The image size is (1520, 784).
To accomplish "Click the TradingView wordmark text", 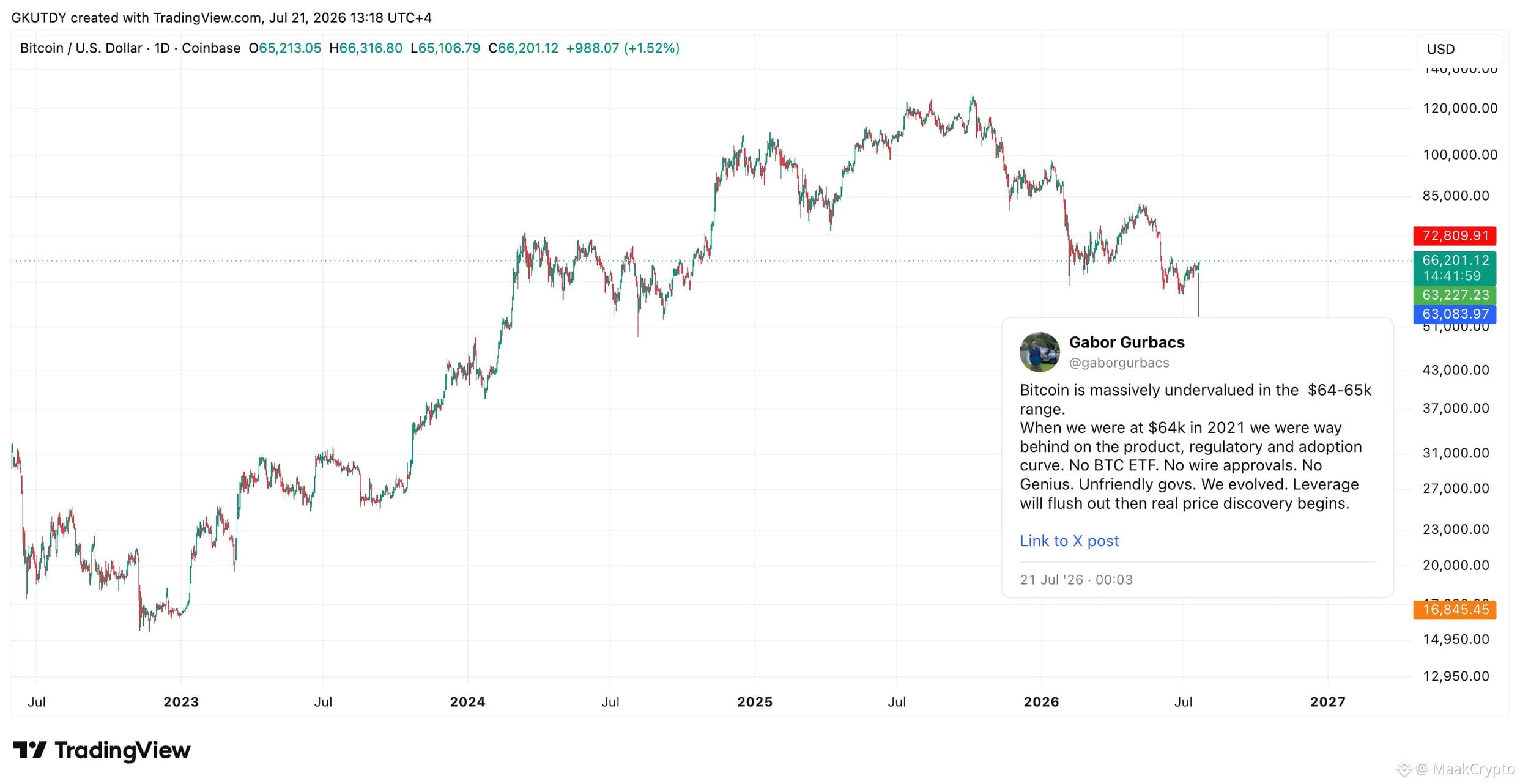I will pyautogui.click(x=122, y=750).
